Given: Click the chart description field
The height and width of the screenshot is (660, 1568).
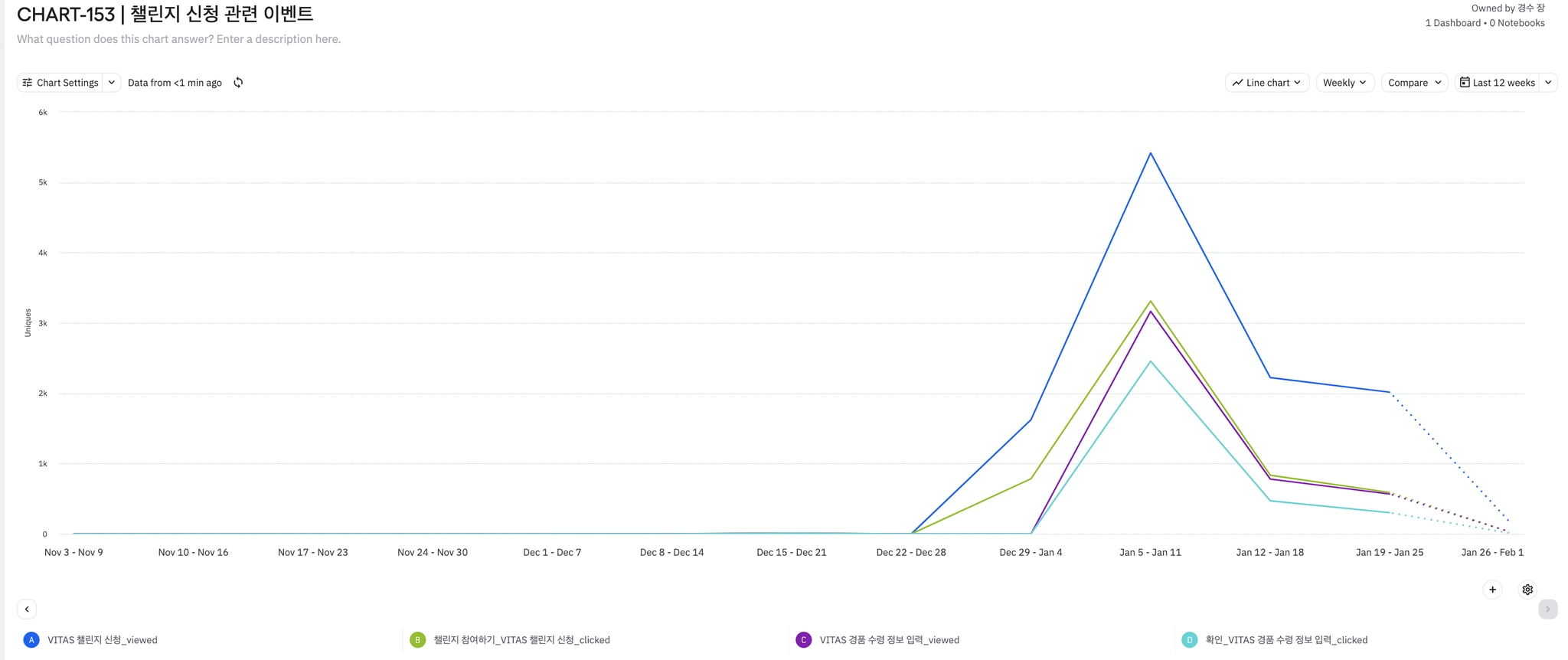Looking at the screenshot, I should point(179,39).
